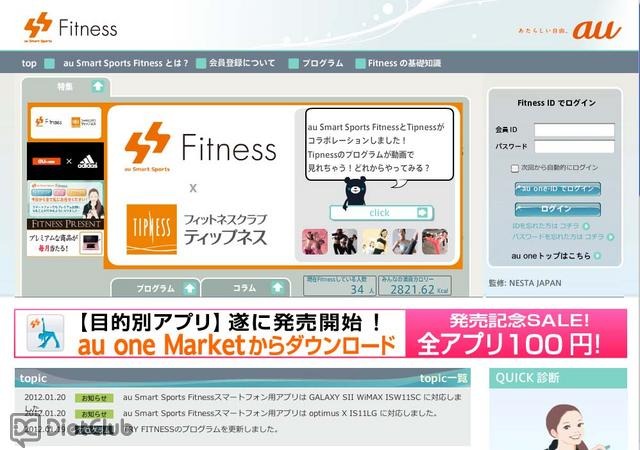Collapse the 特集 tab arrow
Image resolution: width=640 pixels, height=450 pixels.
(x=98, y=87)
